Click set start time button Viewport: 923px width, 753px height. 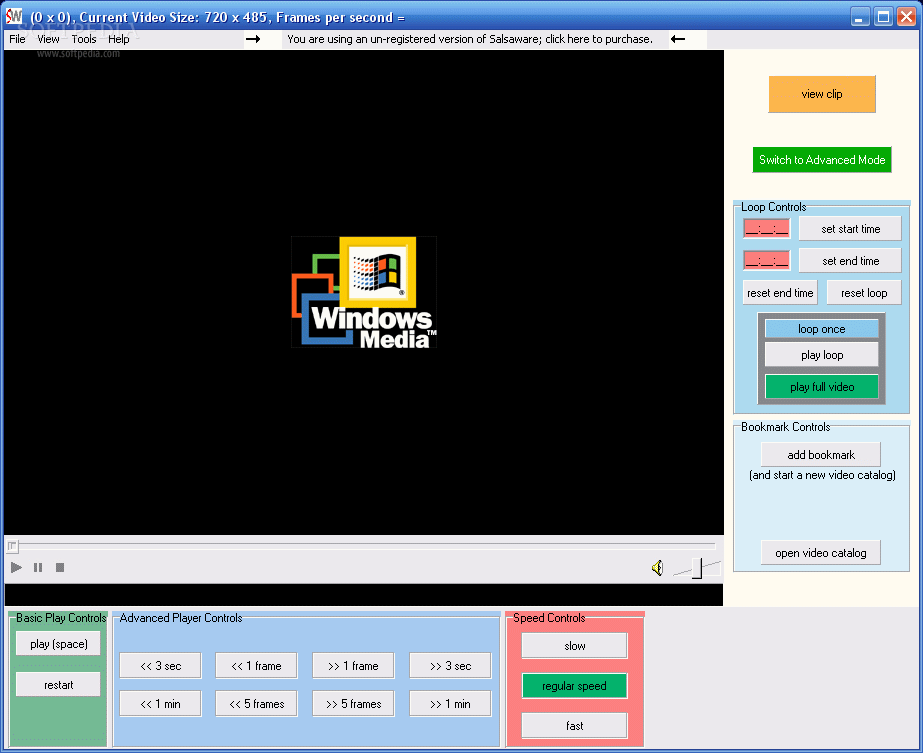click(850, 229)
